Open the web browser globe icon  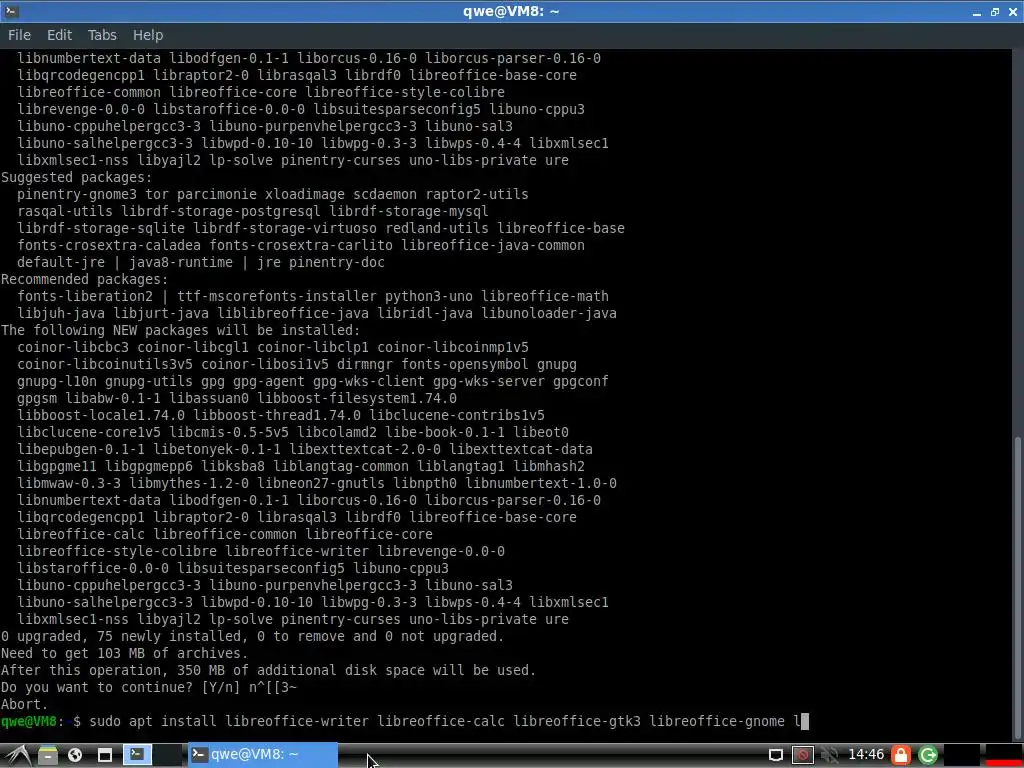(75, 755)
